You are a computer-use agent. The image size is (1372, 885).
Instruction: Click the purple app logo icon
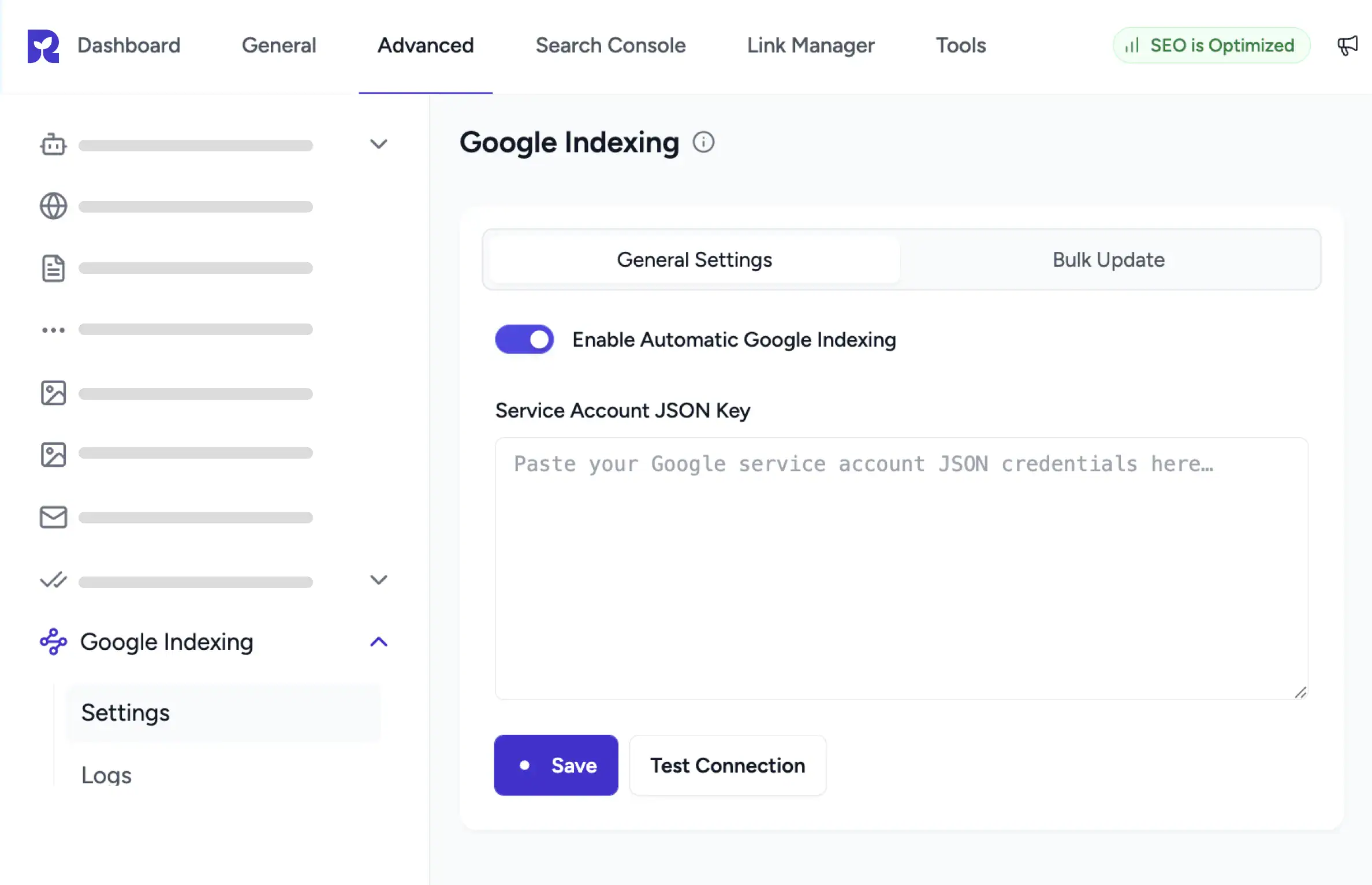(43, 46)
